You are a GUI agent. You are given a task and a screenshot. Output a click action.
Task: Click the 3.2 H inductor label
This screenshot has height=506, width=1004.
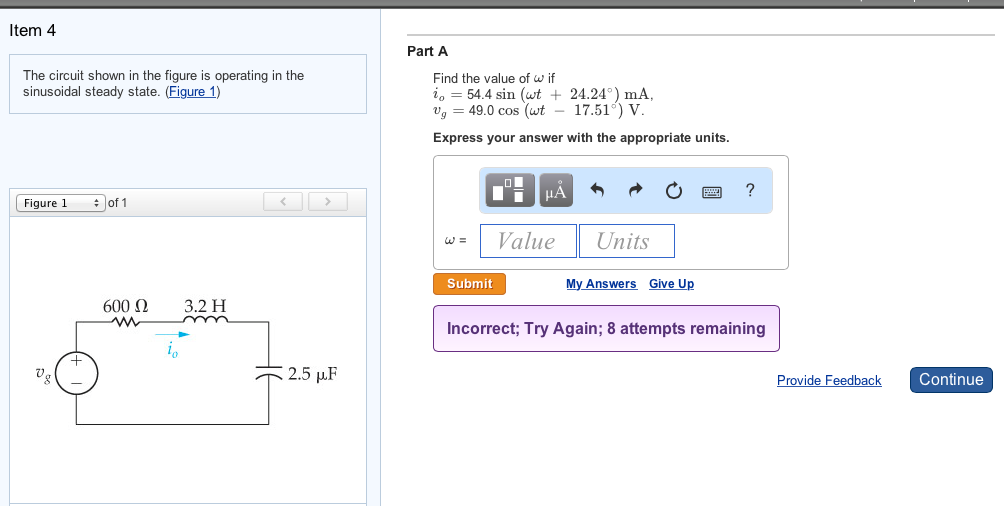point(206,306)
